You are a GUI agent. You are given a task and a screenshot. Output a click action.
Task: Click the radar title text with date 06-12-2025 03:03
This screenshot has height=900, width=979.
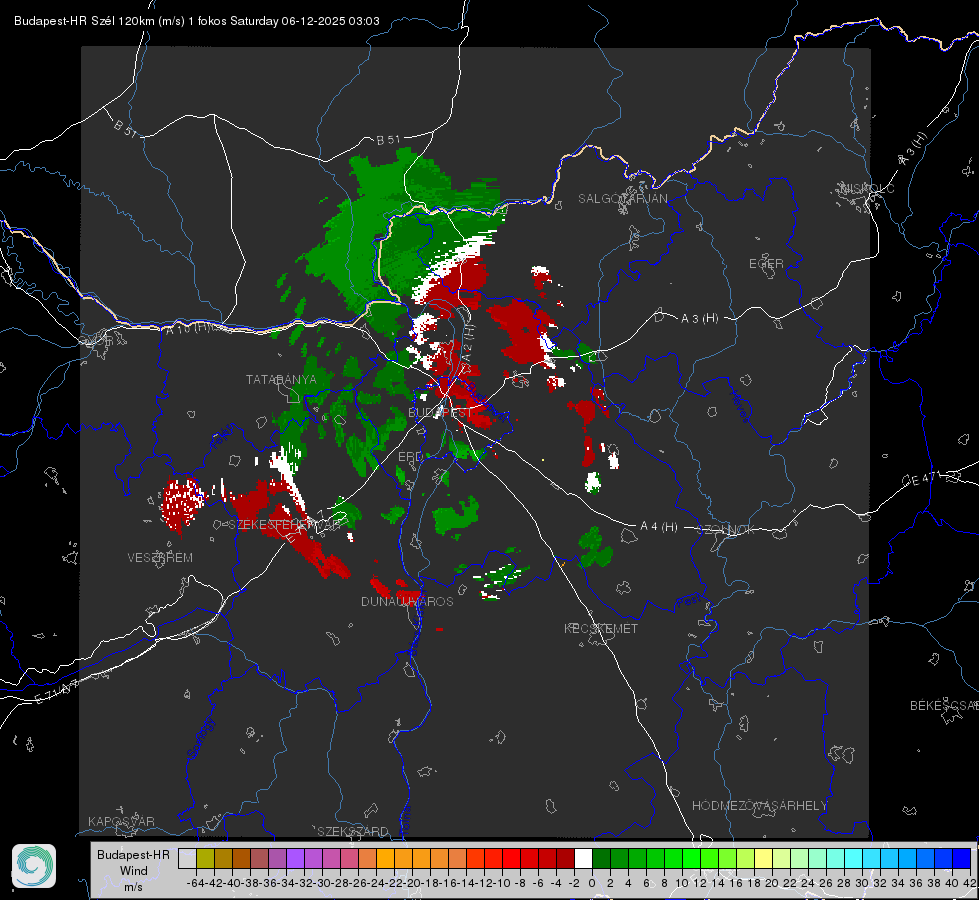coord(197,21)
